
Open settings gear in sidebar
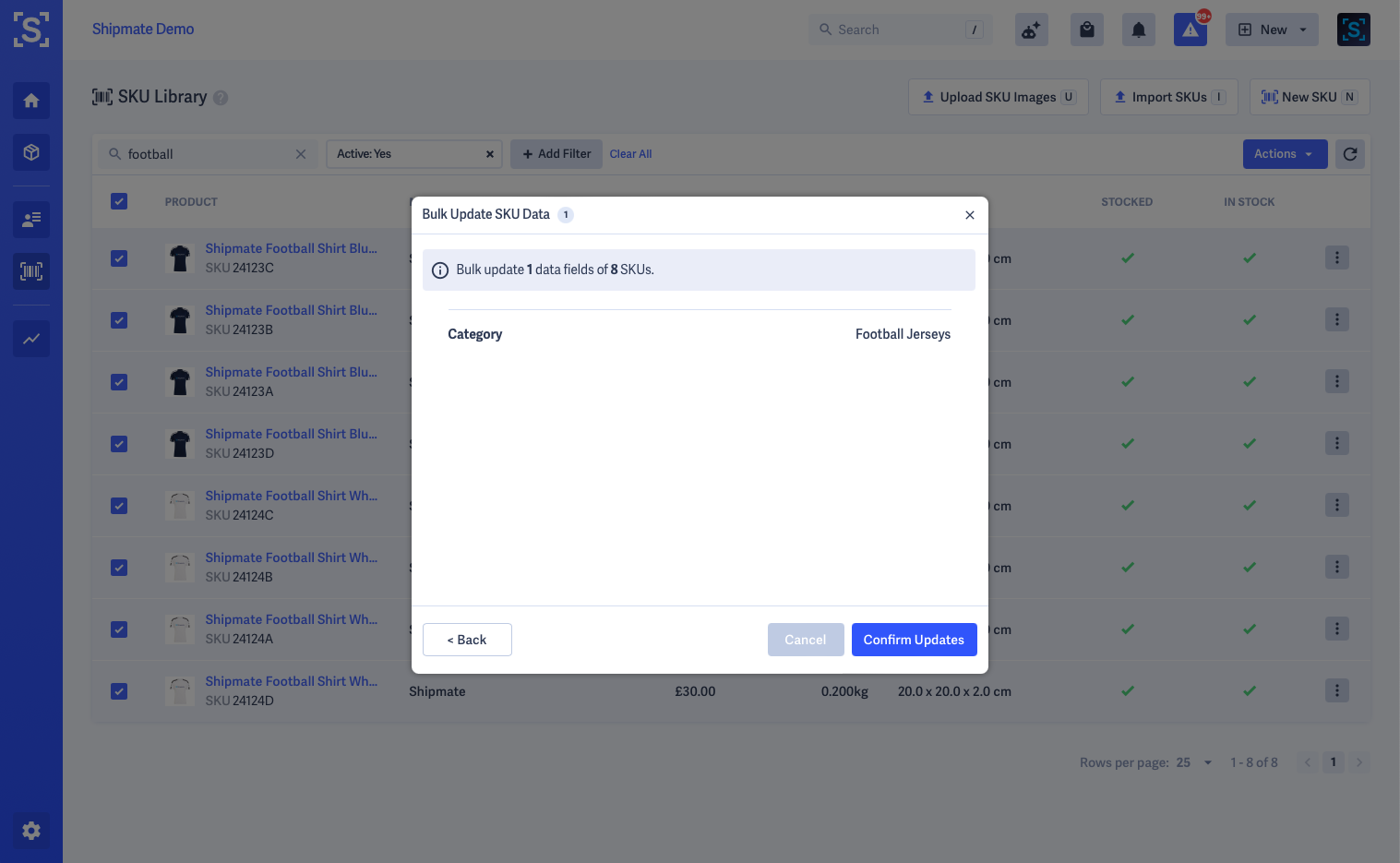(x=31, y=831)
